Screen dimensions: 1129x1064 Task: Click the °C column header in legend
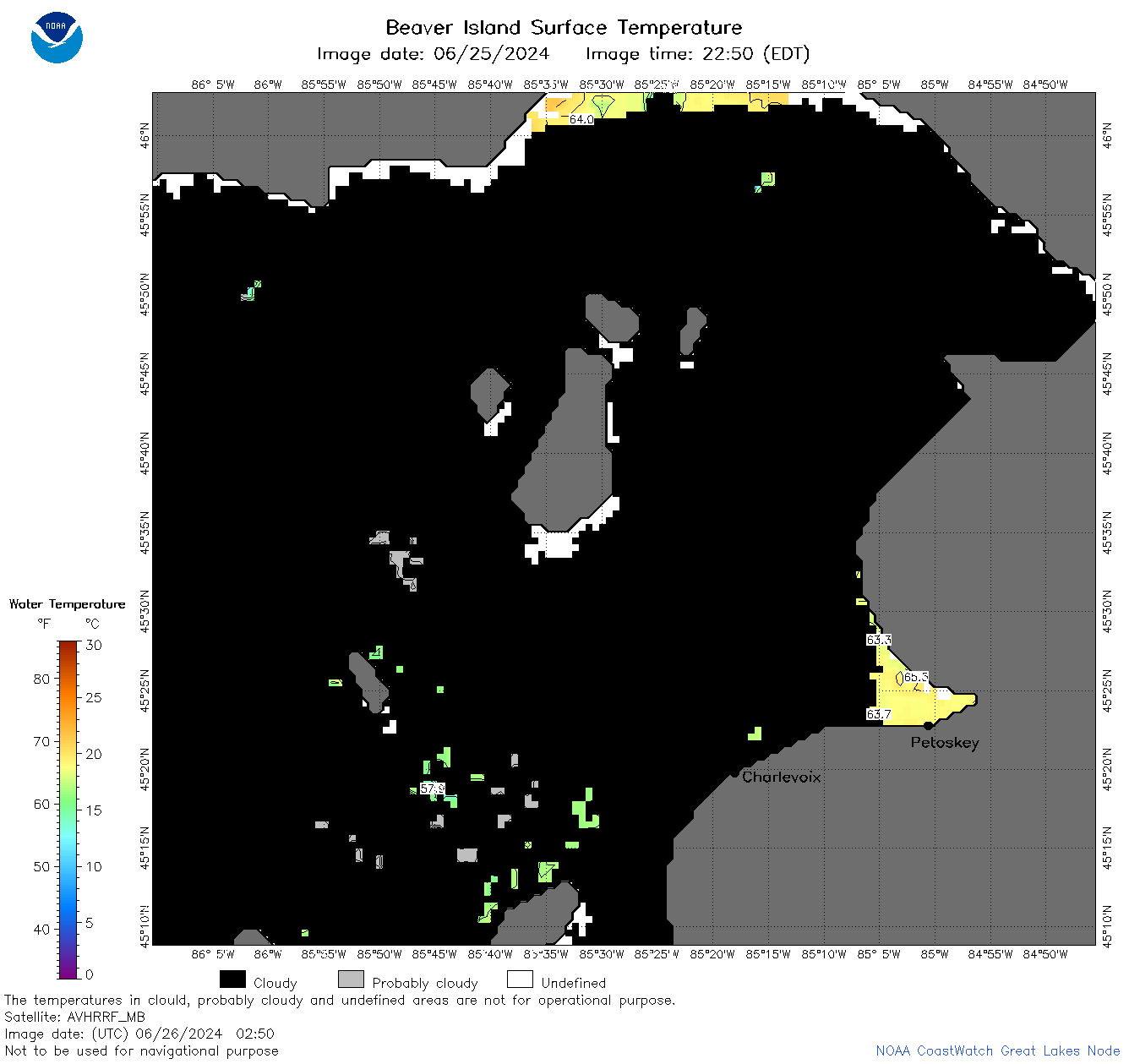coord(92,624)
